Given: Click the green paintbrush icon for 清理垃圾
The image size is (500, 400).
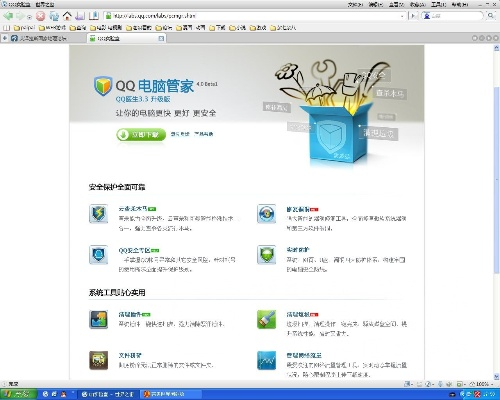Looking at the screenshot, I should [266, 319].
